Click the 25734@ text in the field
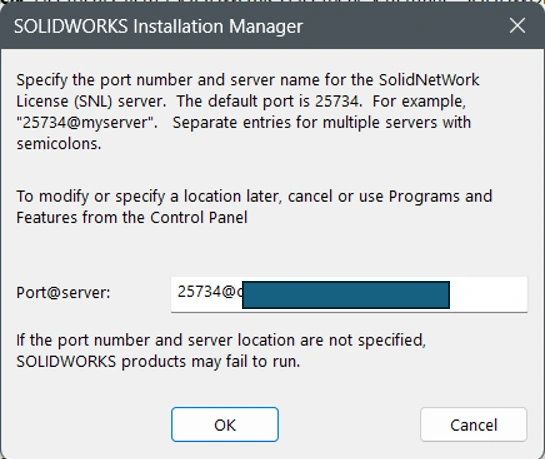The height and width of the screenshot is (459, 545). 206,292
